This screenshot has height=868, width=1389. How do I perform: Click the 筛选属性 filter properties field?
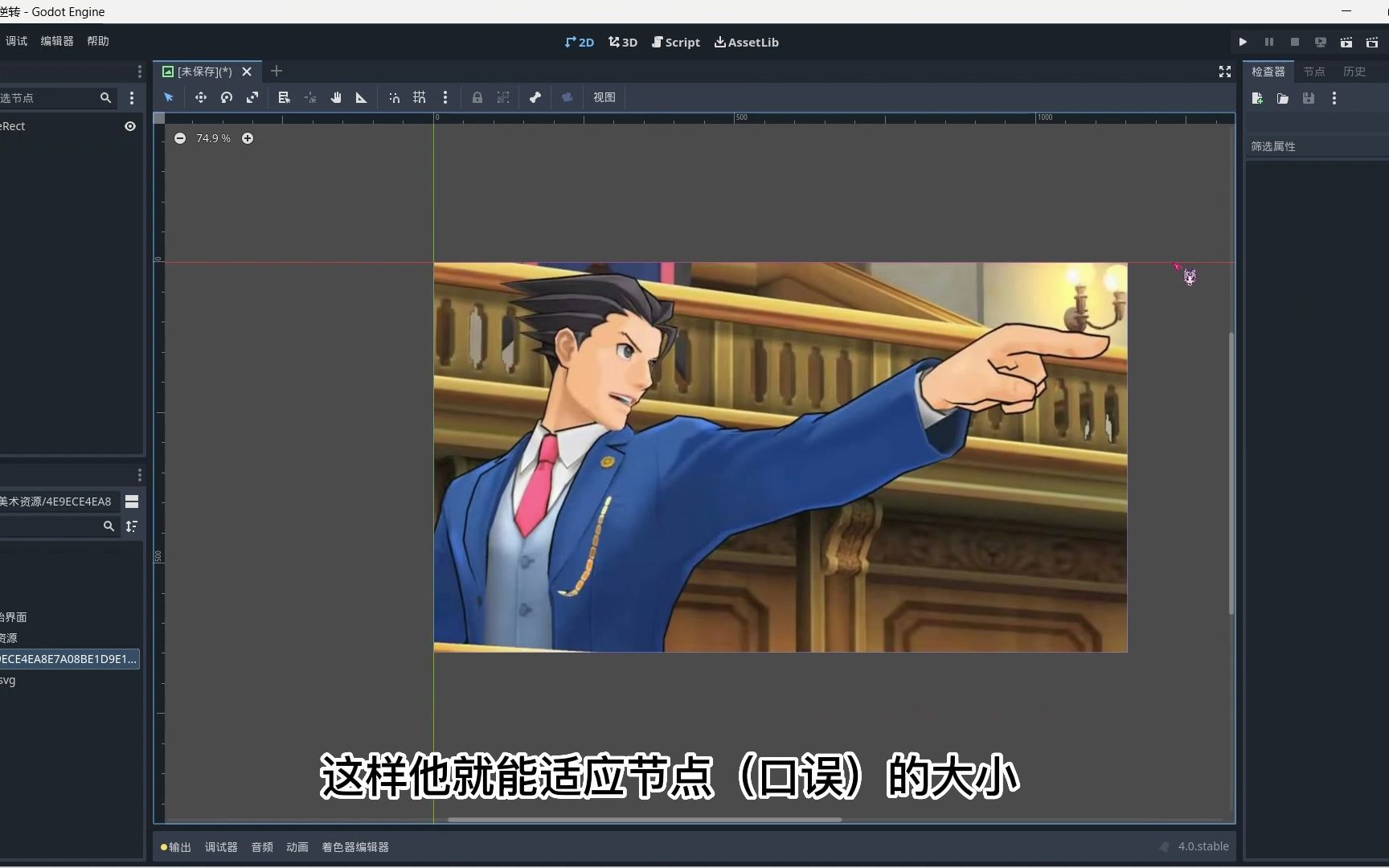[x=1317, y=146]
